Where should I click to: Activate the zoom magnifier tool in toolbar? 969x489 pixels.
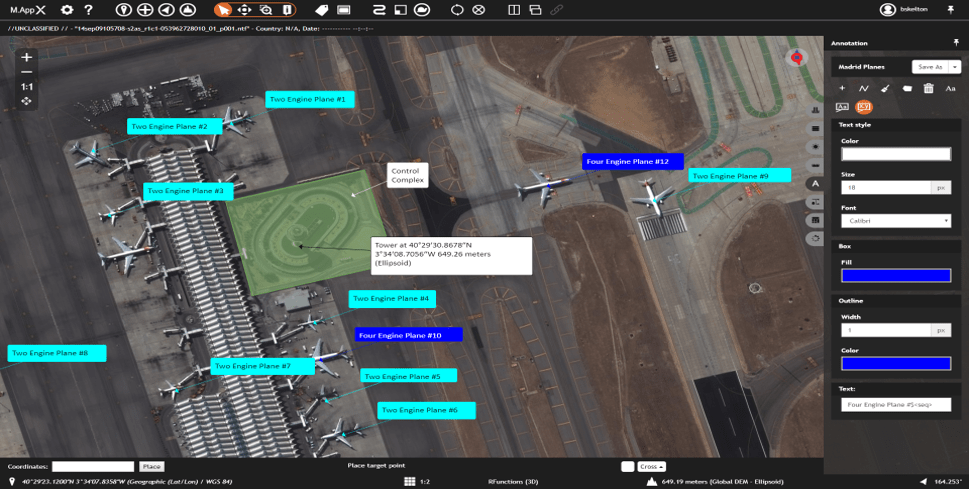[x=266, y=9]
